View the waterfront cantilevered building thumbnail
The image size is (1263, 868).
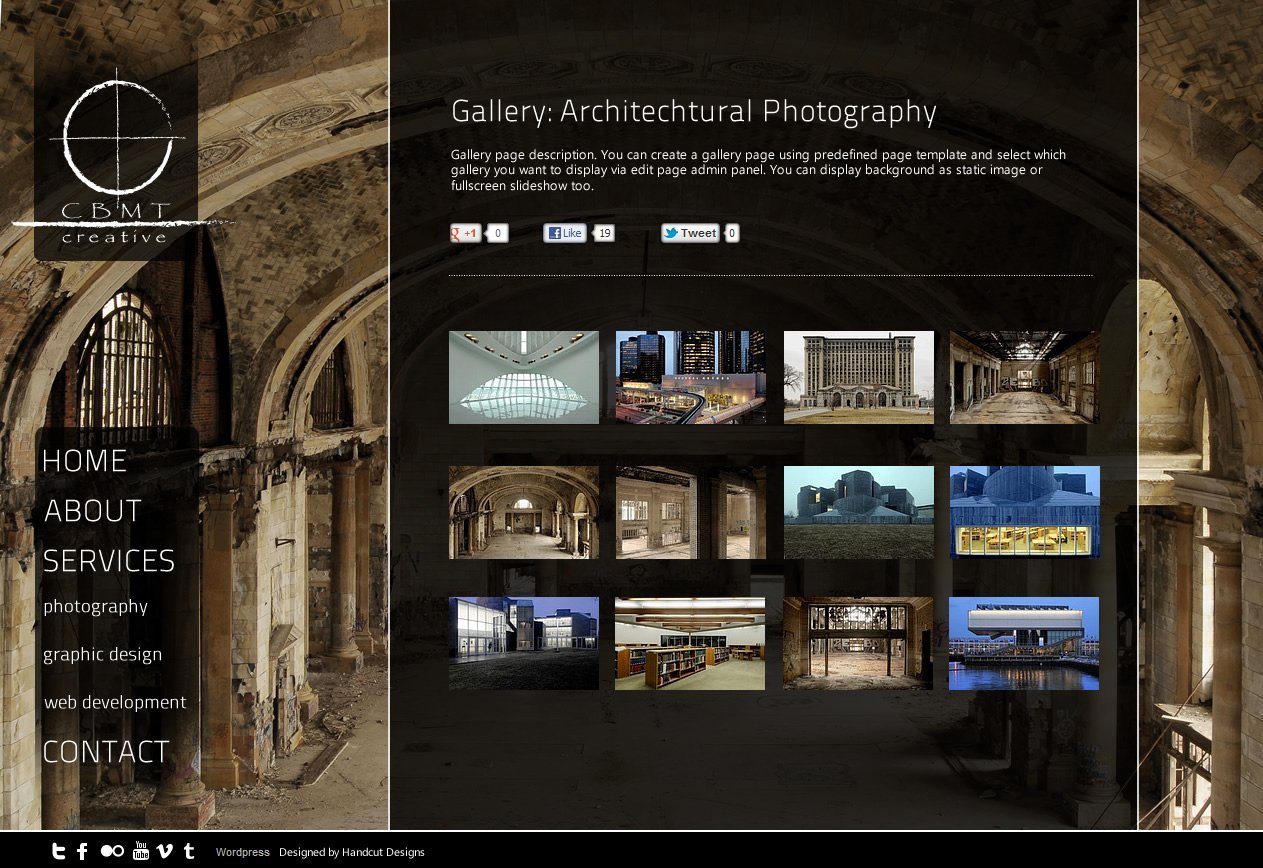point(1024,644)
